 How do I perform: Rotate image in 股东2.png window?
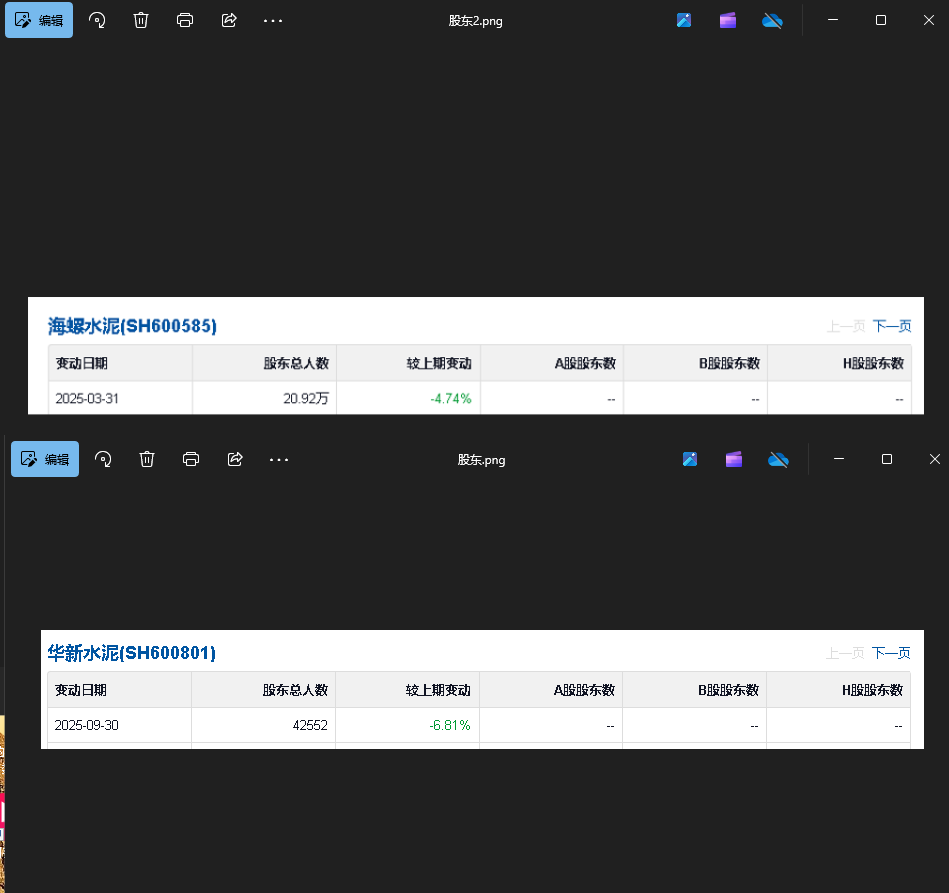[x=97, y=20]
